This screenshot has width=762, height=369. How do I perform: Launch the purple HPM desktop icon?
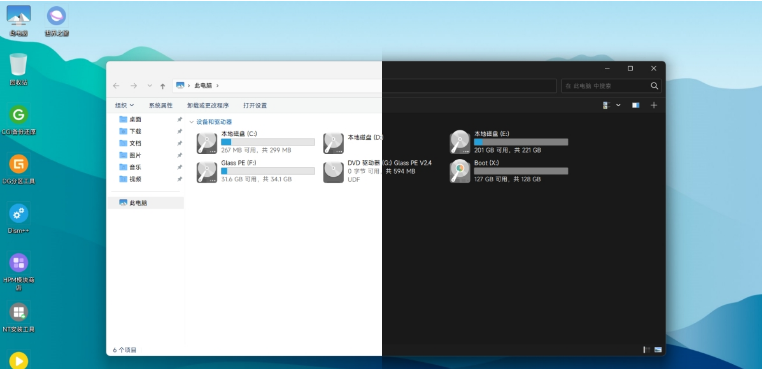pyautogui.click(x=18, y=272)
